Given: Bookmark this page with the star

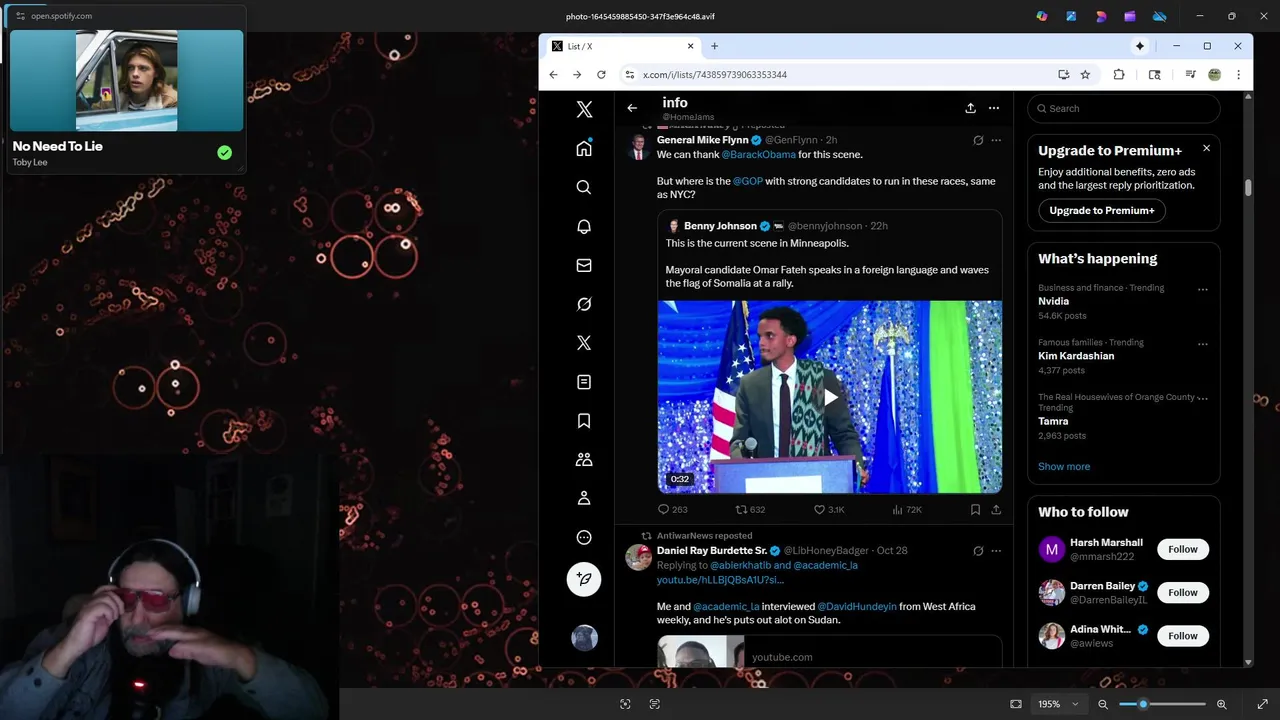Looking at the screenshot, I should (x=1085, y=74).
